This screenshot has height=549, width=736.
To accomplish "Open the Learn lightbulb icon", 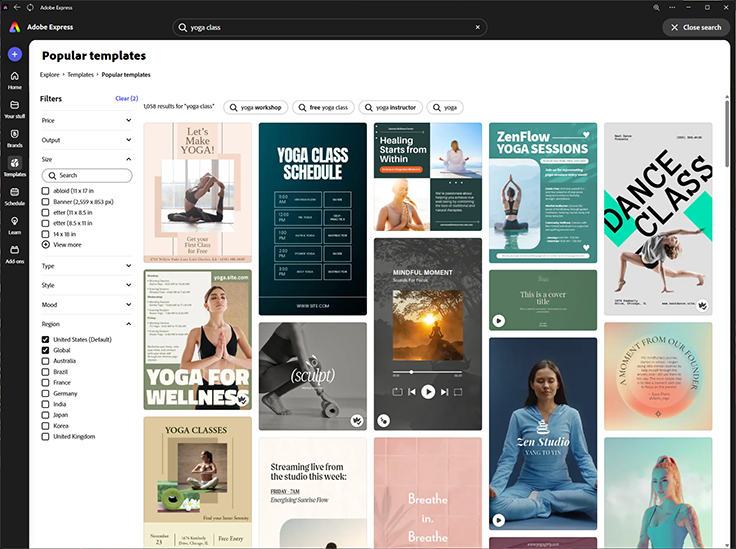I will tap(14, 224).
